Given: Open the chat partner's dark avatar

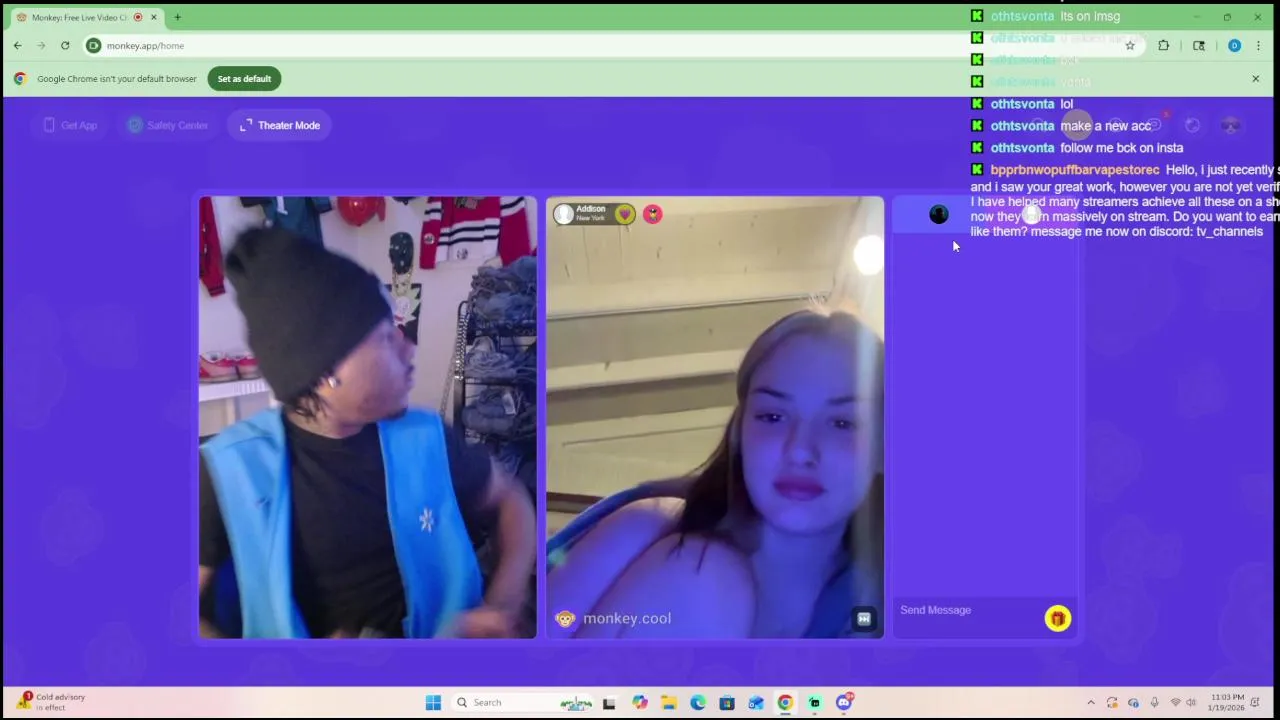Looking at the screenshot, I should tap(938, 214).
